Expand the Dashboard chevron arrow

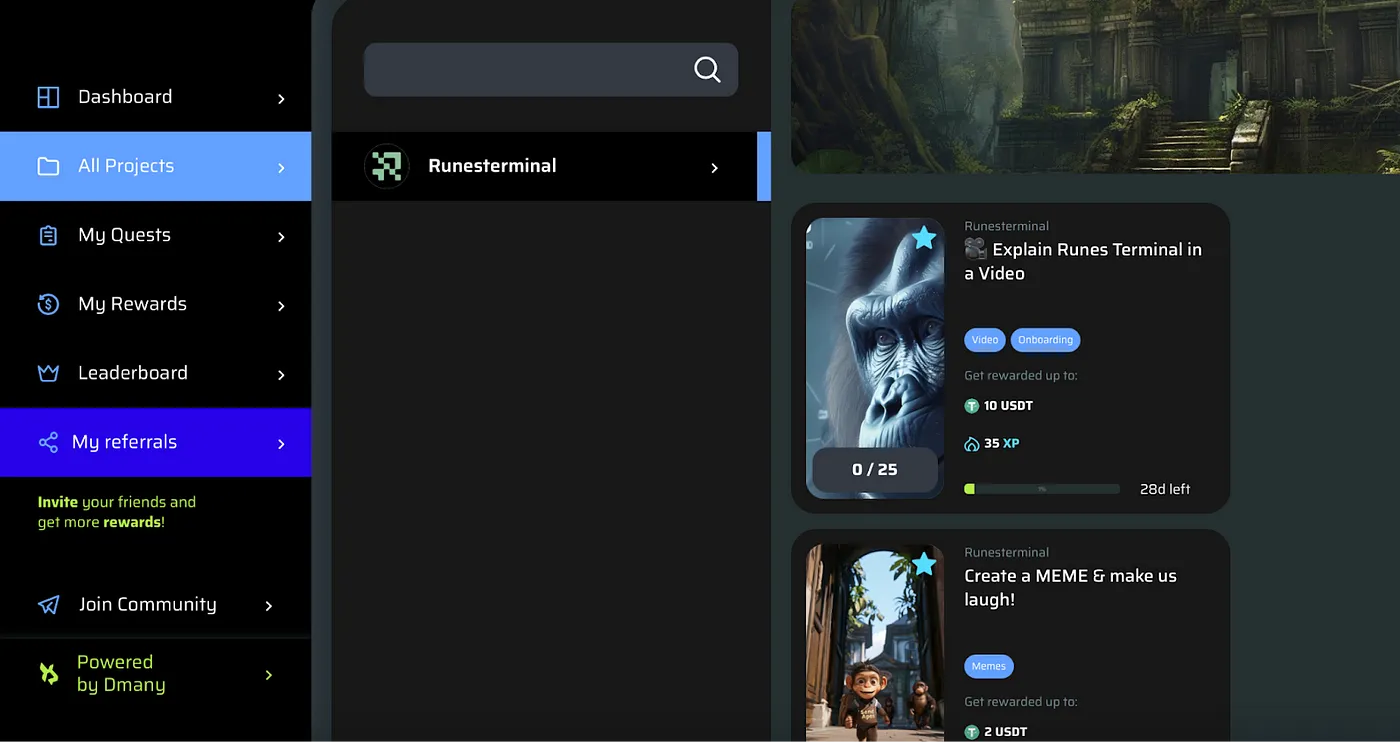281,98
